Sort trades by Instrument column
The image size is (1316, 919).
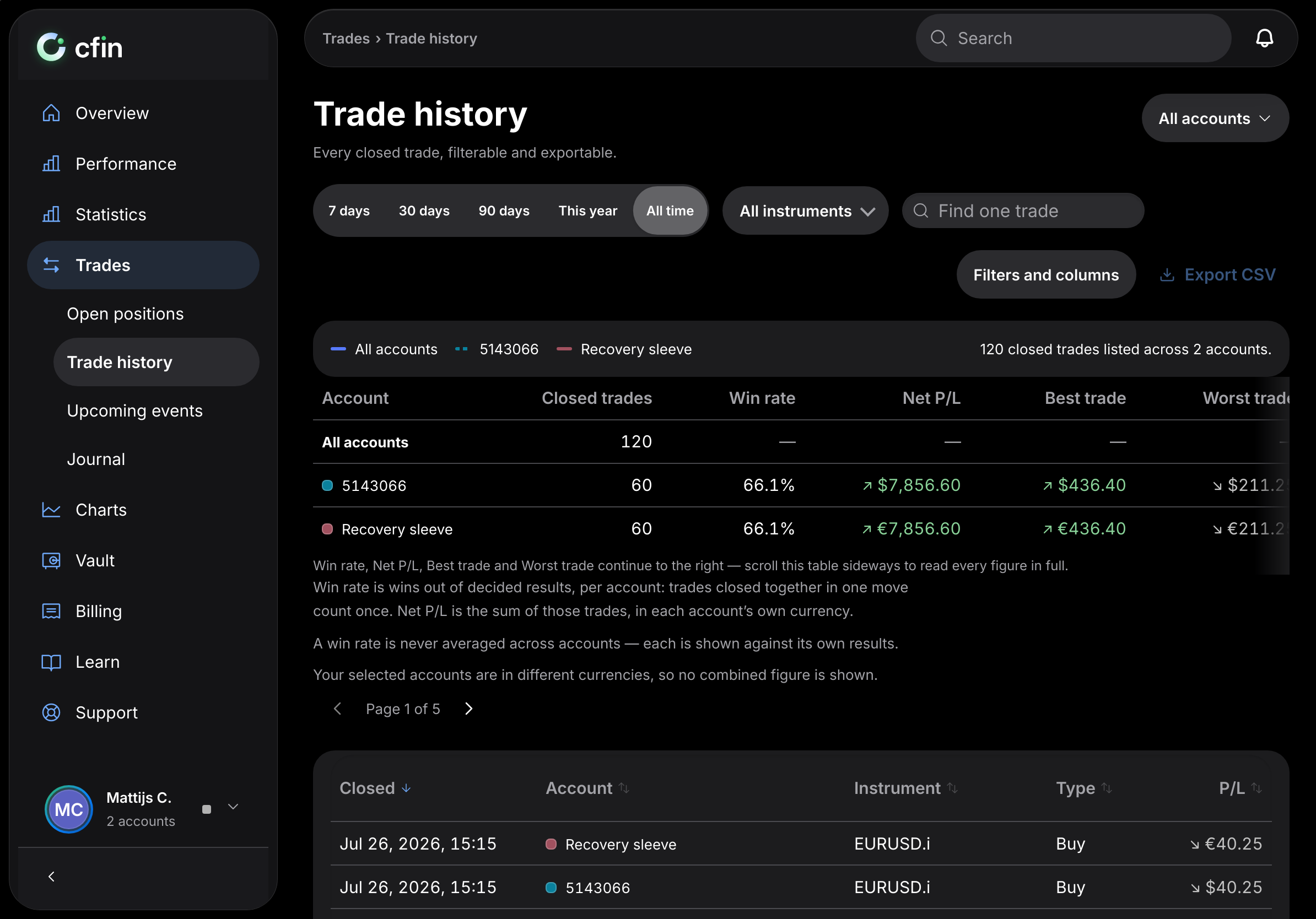point(905,788)
